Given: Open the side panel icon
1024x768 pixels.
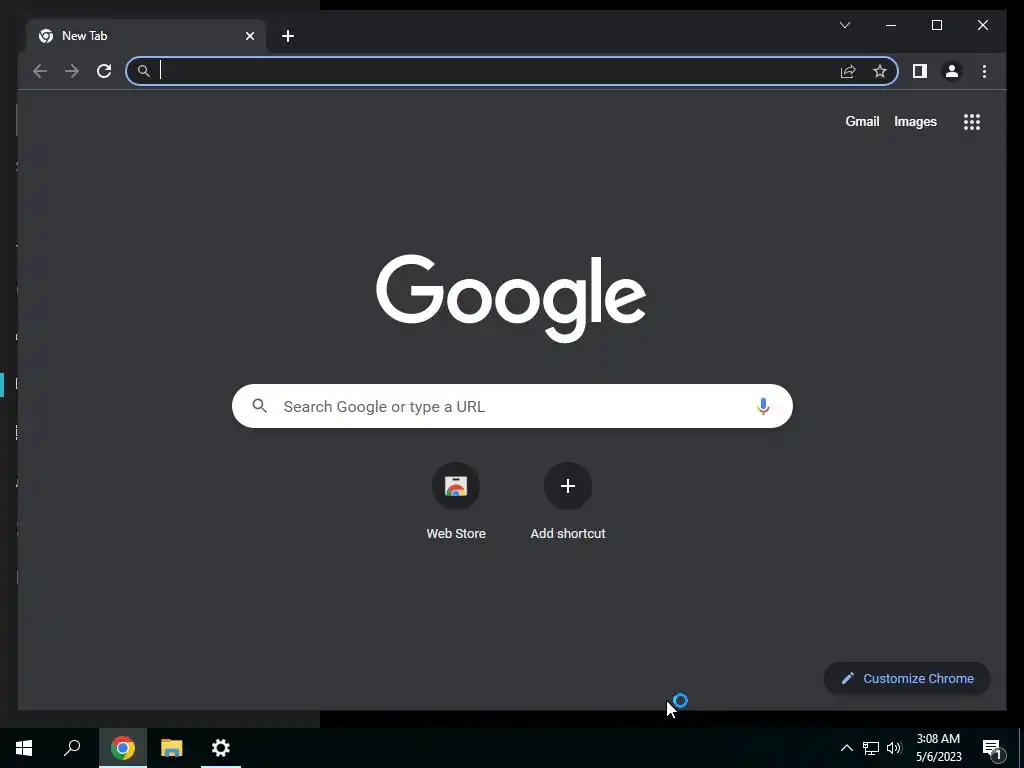Looking at the screenshot, I should 920,71.
